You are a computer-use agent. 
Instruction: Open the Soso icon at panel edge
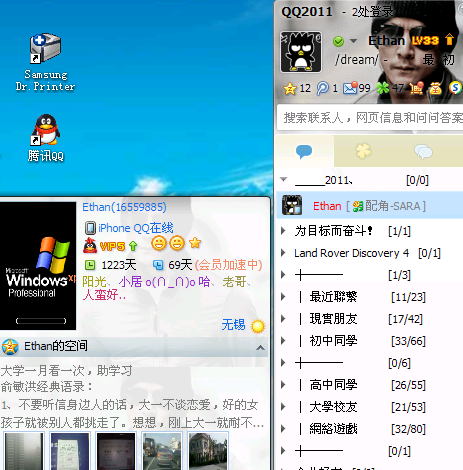click(455, 88)
